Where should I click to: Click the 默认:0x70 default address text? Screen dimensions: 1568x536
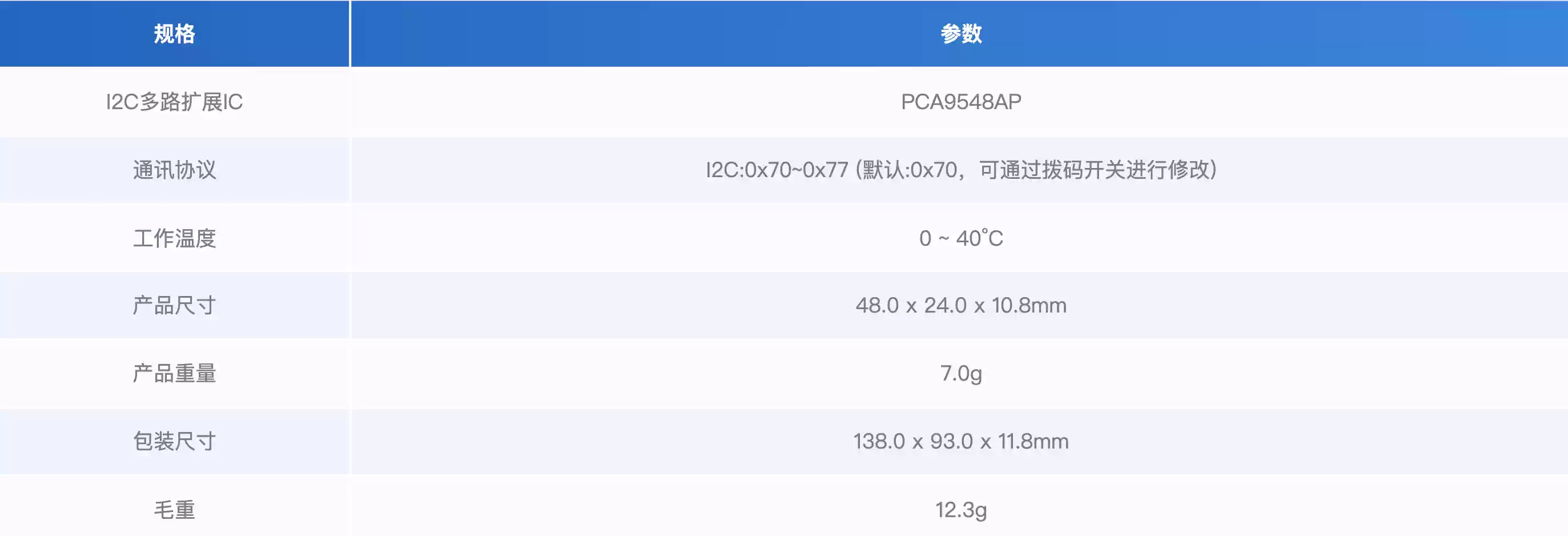click(x=910, y=170)
